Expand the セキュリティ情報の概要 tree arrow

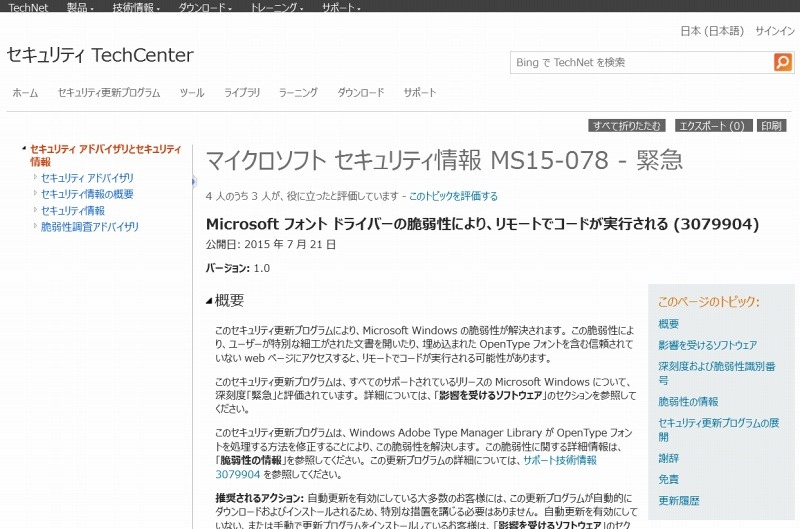(x=35, y=193)
